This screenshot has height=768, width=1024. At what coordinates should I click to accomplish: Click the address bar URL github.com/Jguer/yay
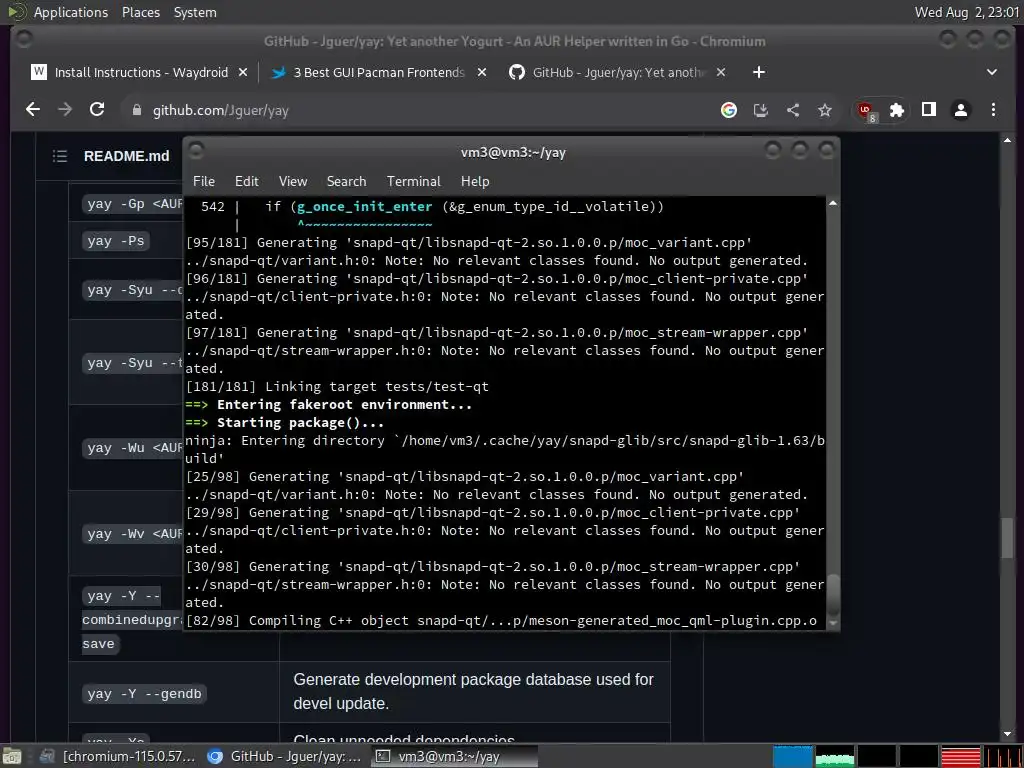[221, 110]
